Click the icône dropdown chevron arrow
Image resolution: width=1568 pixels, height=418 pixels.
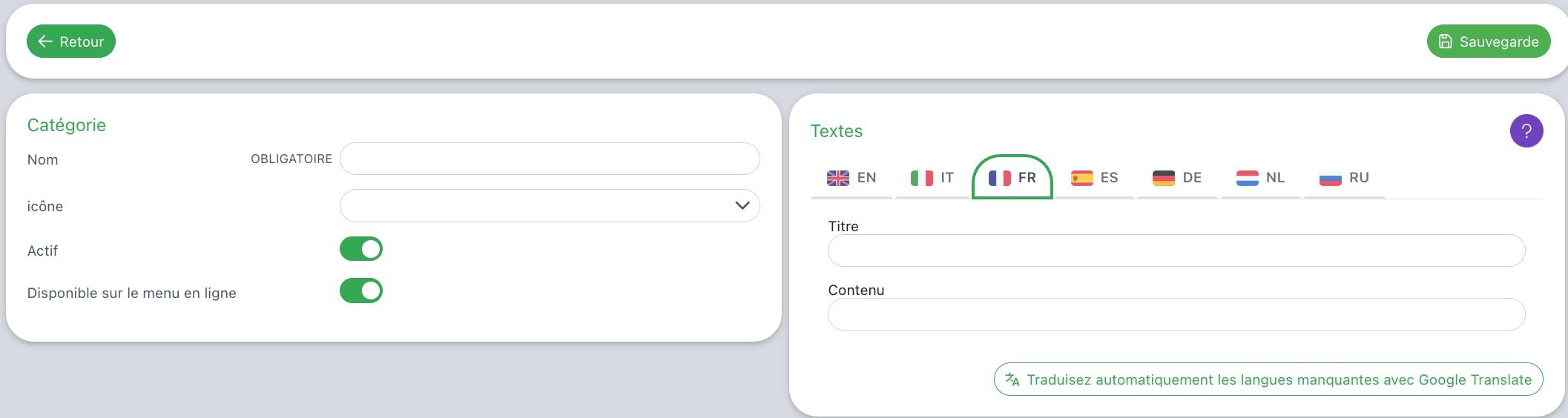(x=742, y=206)
